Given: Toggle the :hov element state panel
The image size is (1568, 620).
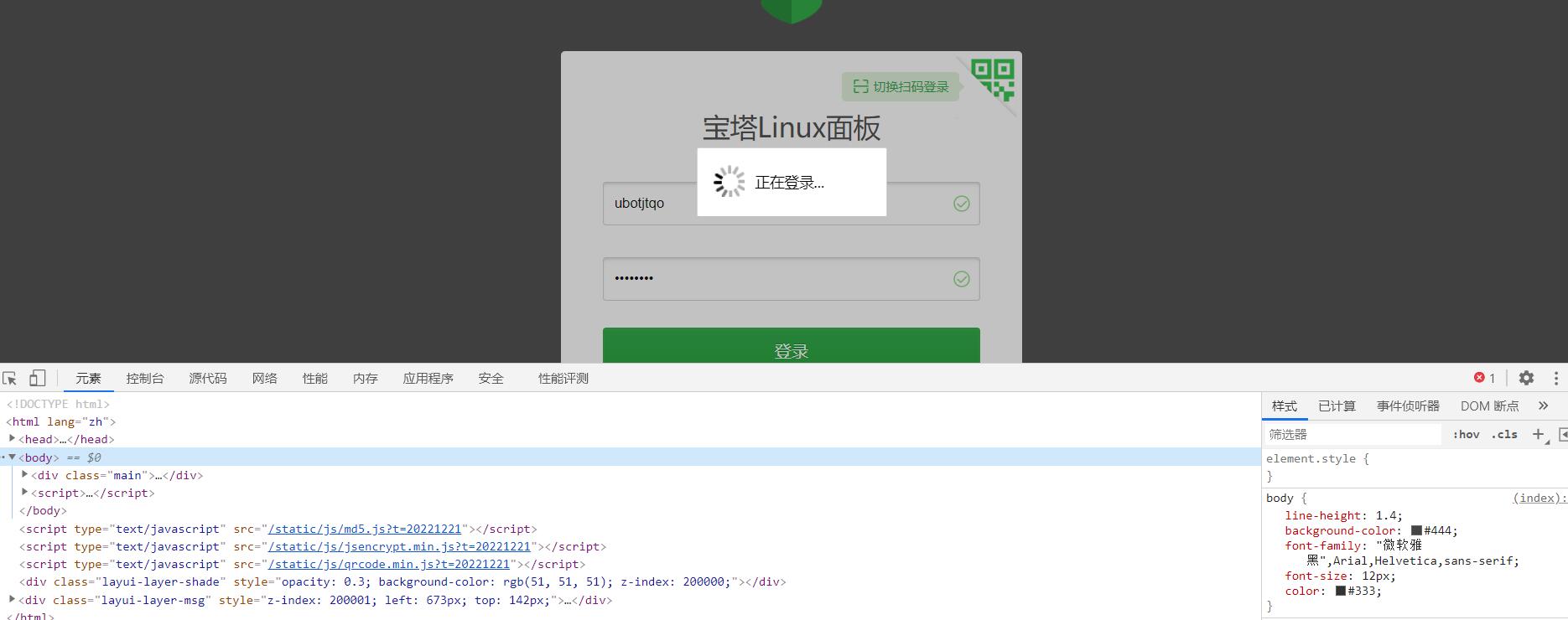Looking at the screenshot, I should pyautogui.click(x=1466, y=434).
